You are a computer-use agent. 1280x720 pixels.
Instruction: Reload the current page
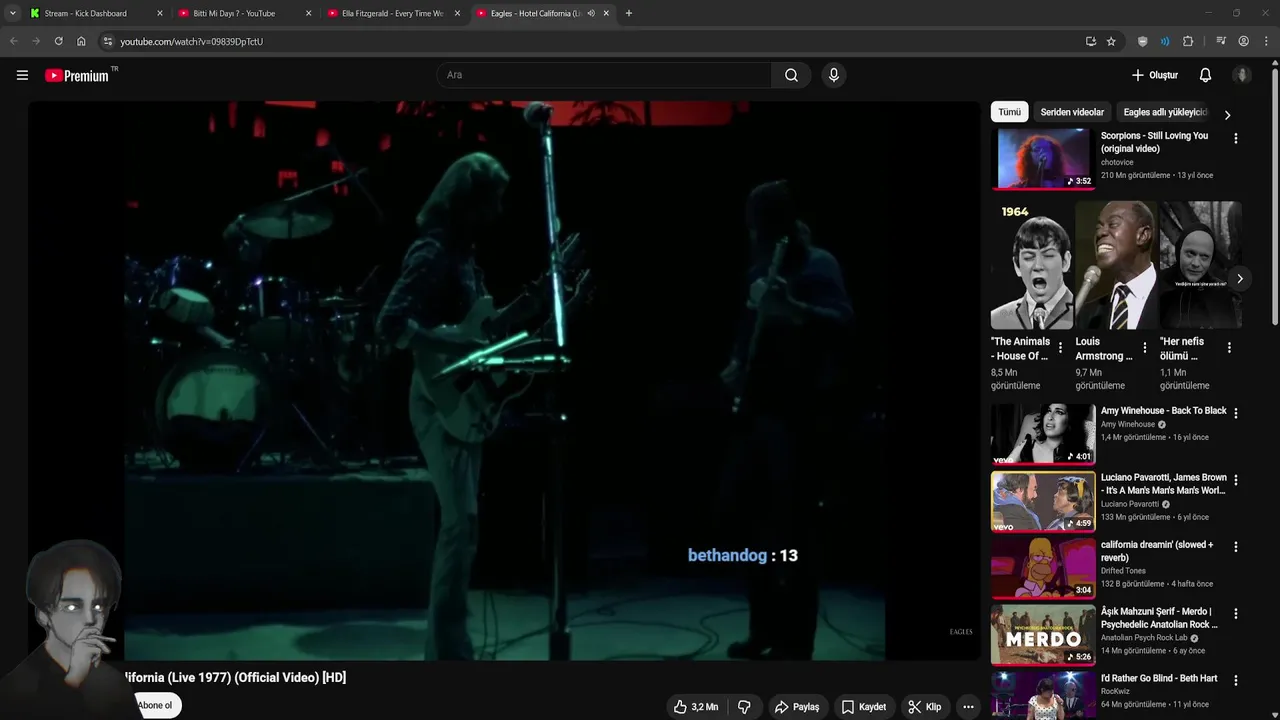58,41
